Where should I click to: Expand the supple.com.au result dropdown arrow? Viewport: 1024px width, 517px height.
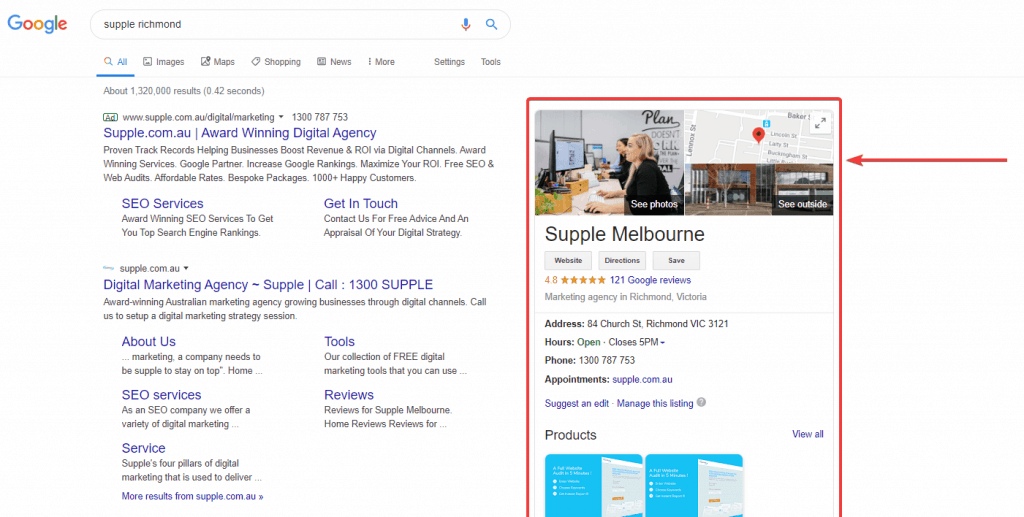pyautogui.click(x=186, y=268)
